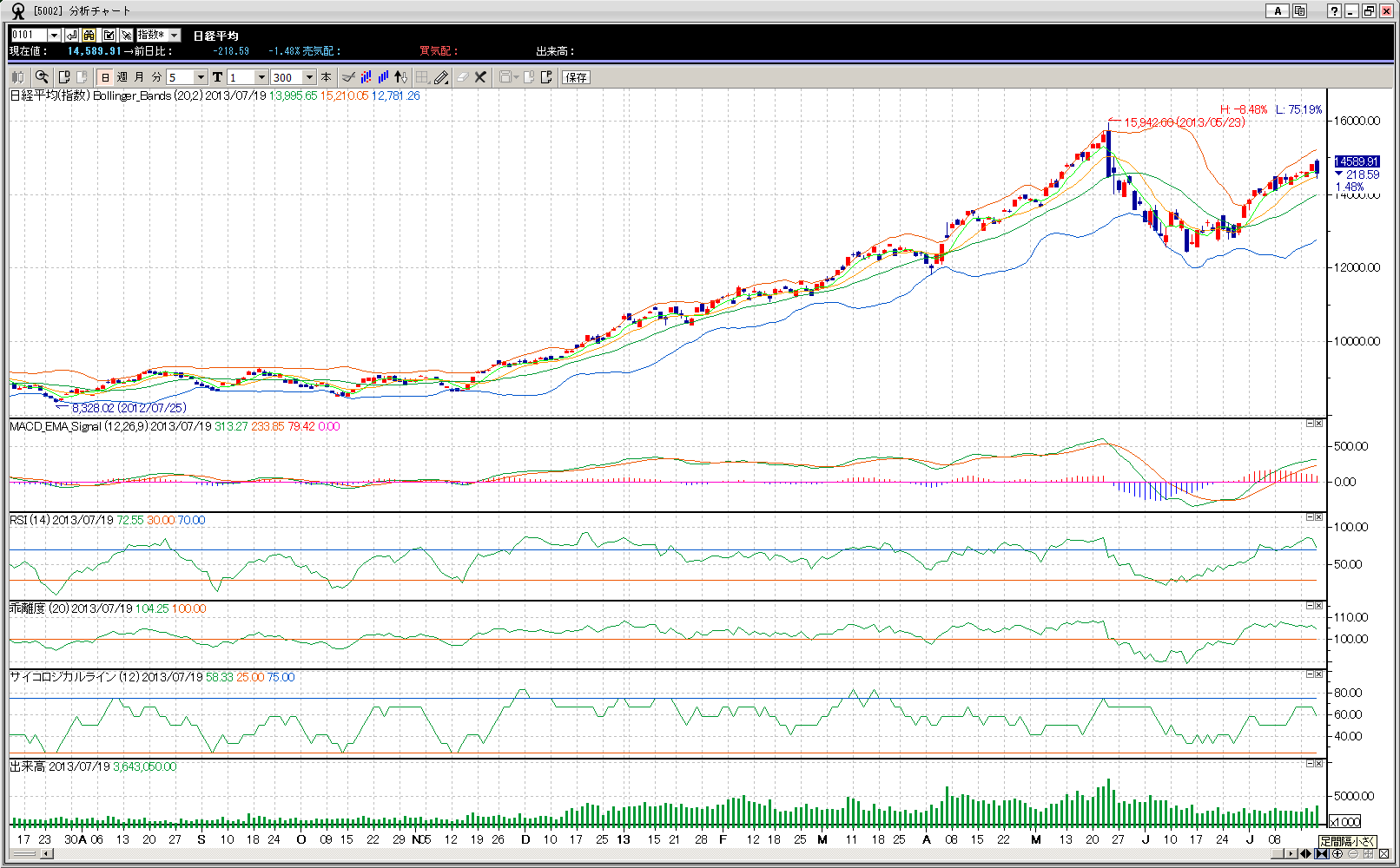Click the pencil drawing tool icon
Image resolution: width=1400 pixels, height=868 pixels.
[441, 77]
